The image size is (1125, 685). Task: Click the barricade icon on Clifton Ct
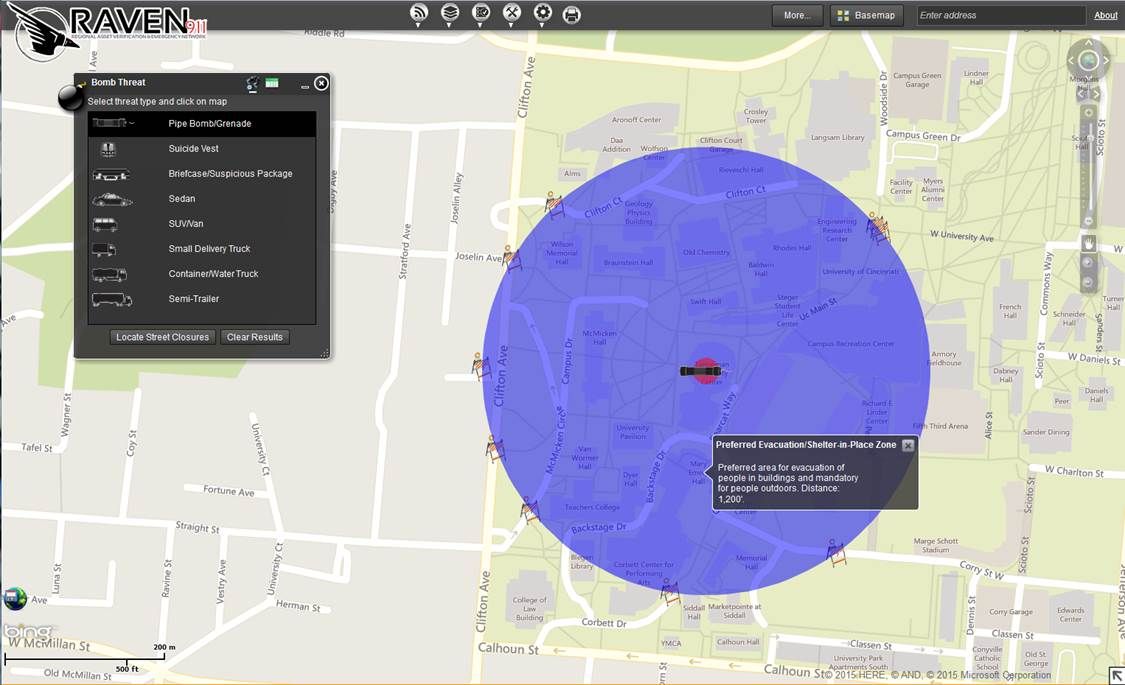pyautogui.click(x=555, y=204)
